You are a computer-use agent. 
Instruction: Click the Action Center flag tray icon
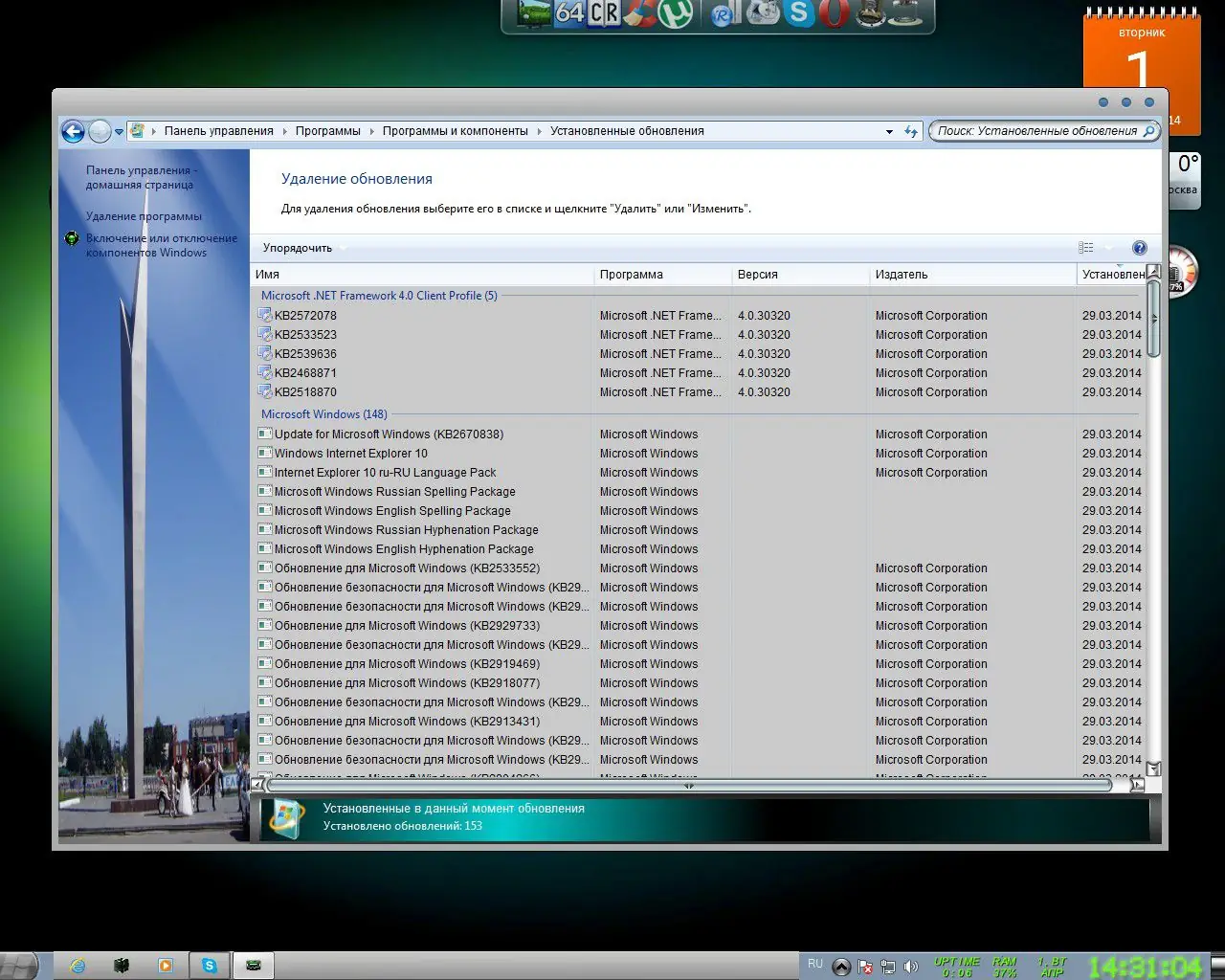pos(864,967)
